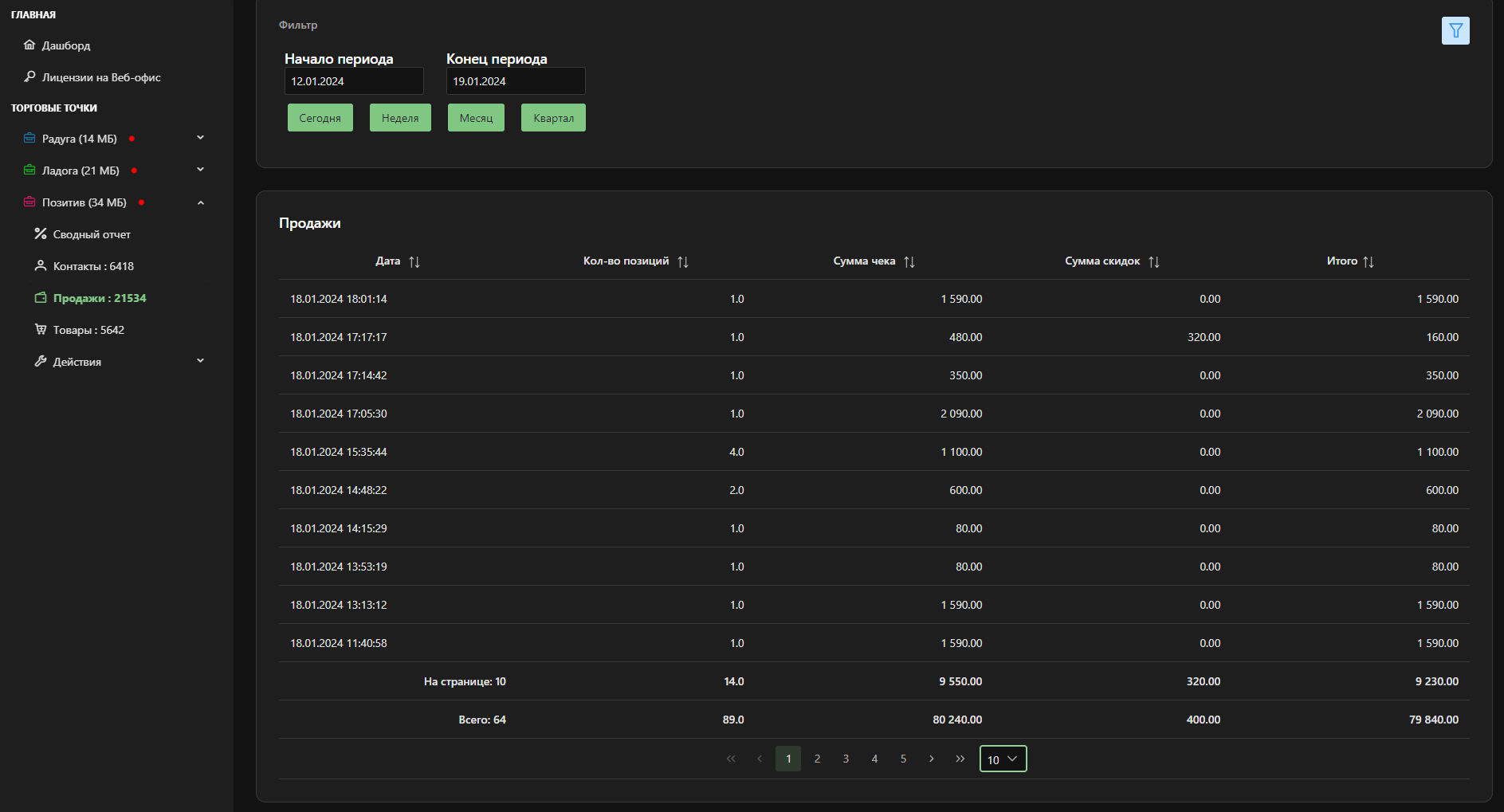This screenshot has width=1504, height=812.
Task: Click the Неделя period button
Action: (x=400, y=118)
